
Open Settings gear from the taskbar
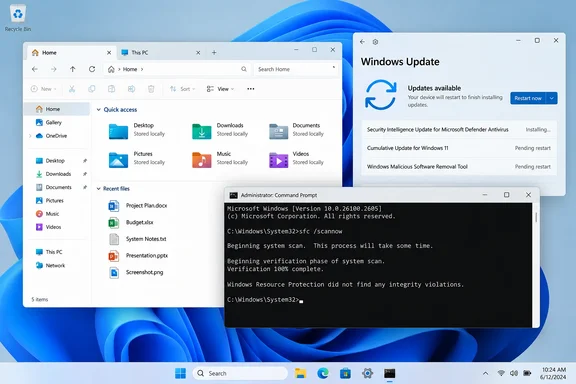point(367,373)
